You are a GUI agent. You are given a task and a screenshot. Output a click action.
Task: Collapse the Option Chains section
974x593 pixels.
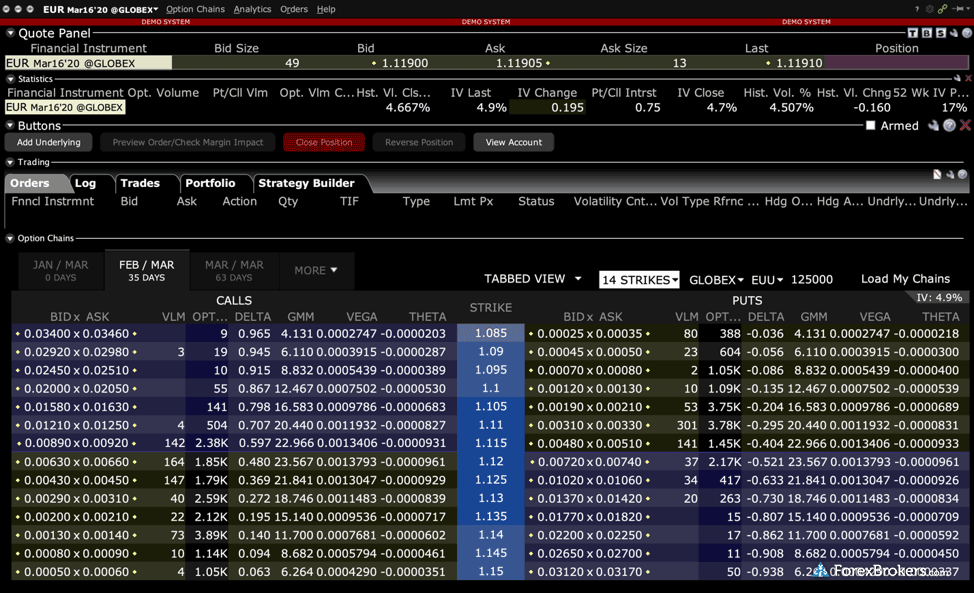coord(10,239)
